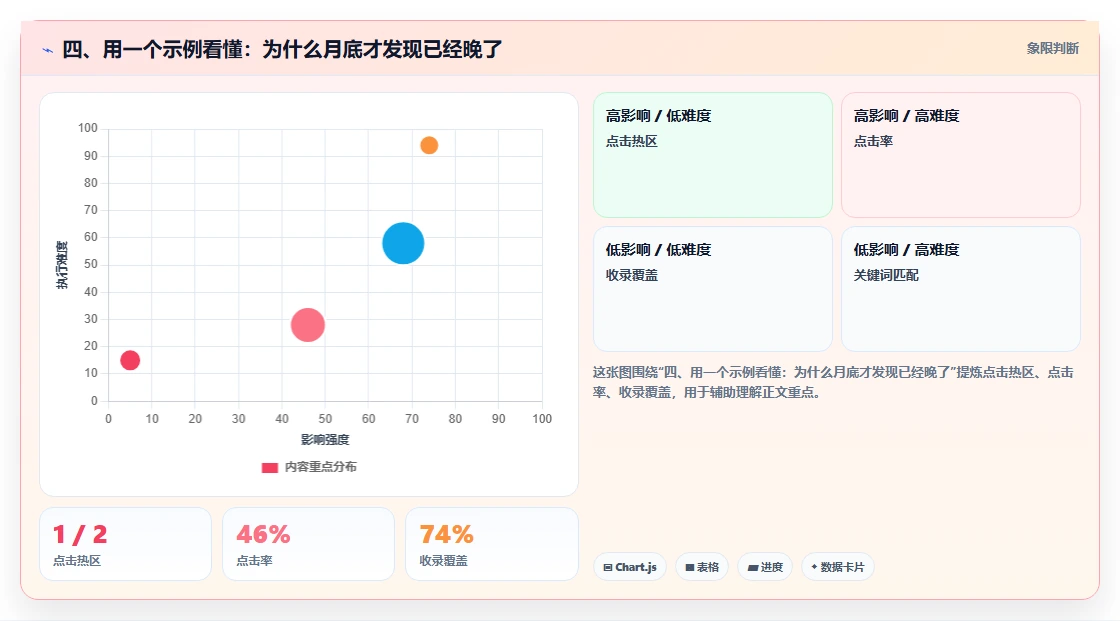Click the icon in the Chart.js chip
Viewport: 1120px width, 621px height.
pyautogui.click(x=608, y=567)
